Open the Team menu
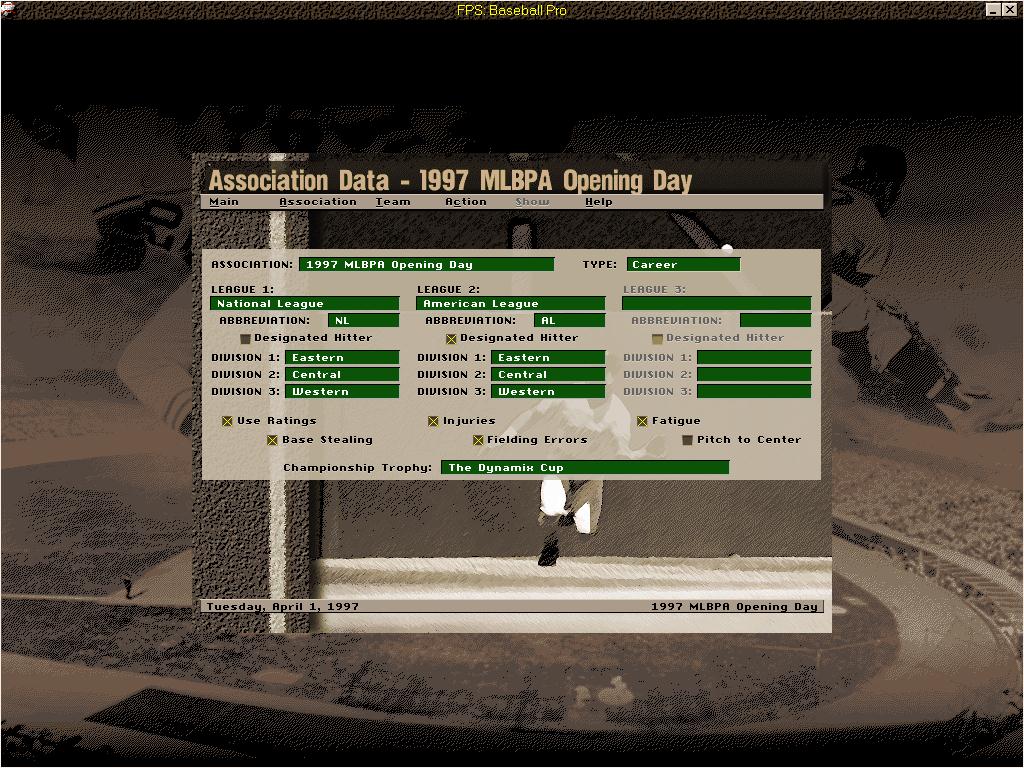Viewport: 1024px width, 768px height. tap(392, 202)
